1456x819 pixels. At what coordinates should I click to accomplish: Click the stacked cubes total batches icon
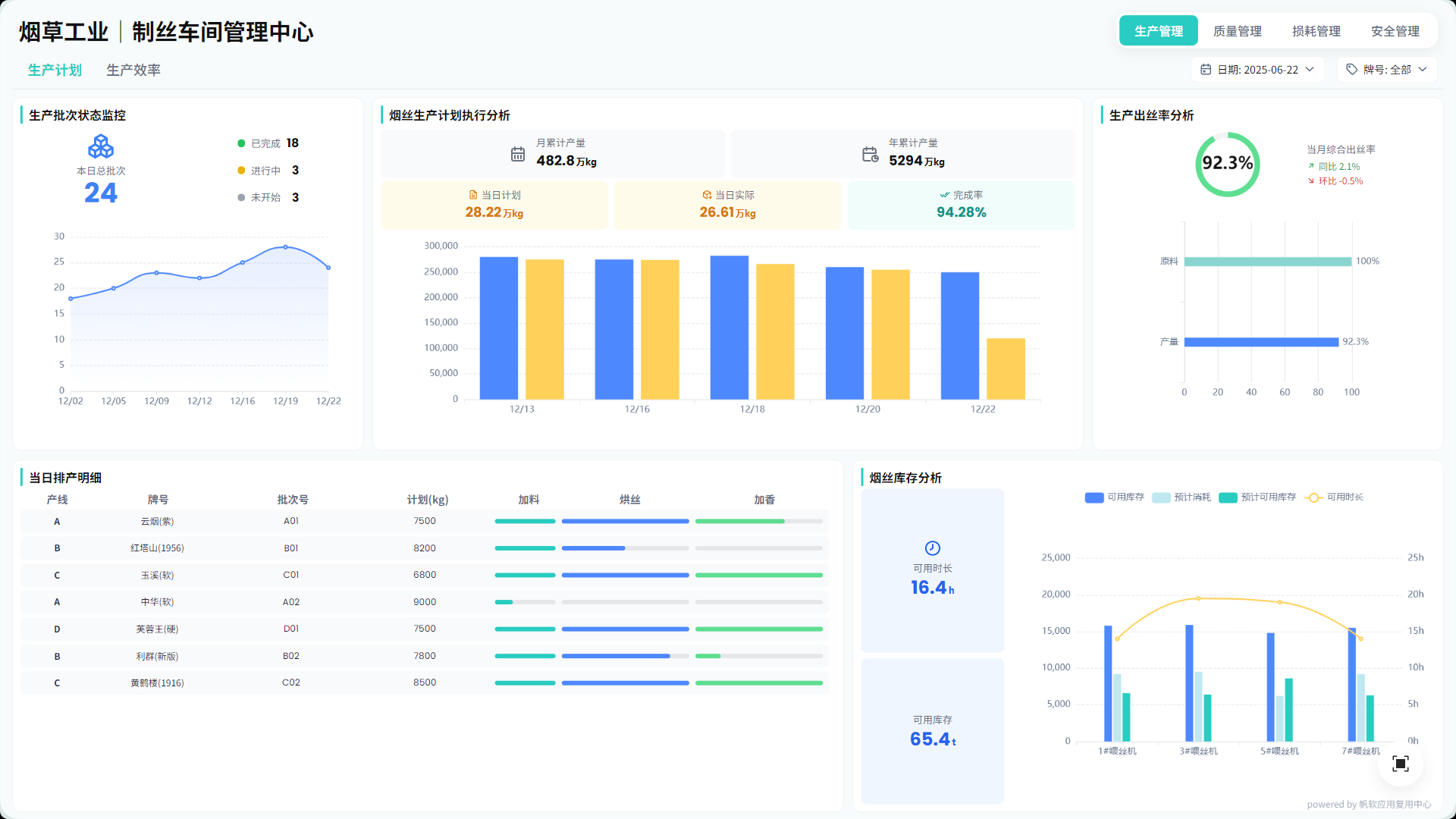point(101,146)
